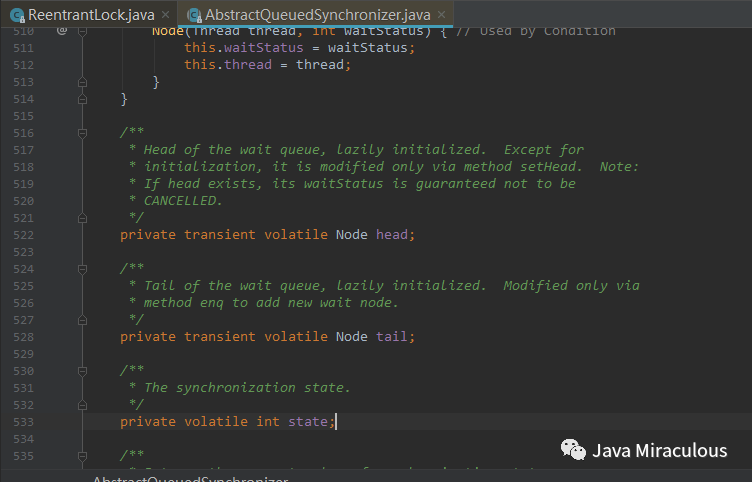
Task: Collapse the Javadoc comment at line 535
Action: [x=82, y=456]
